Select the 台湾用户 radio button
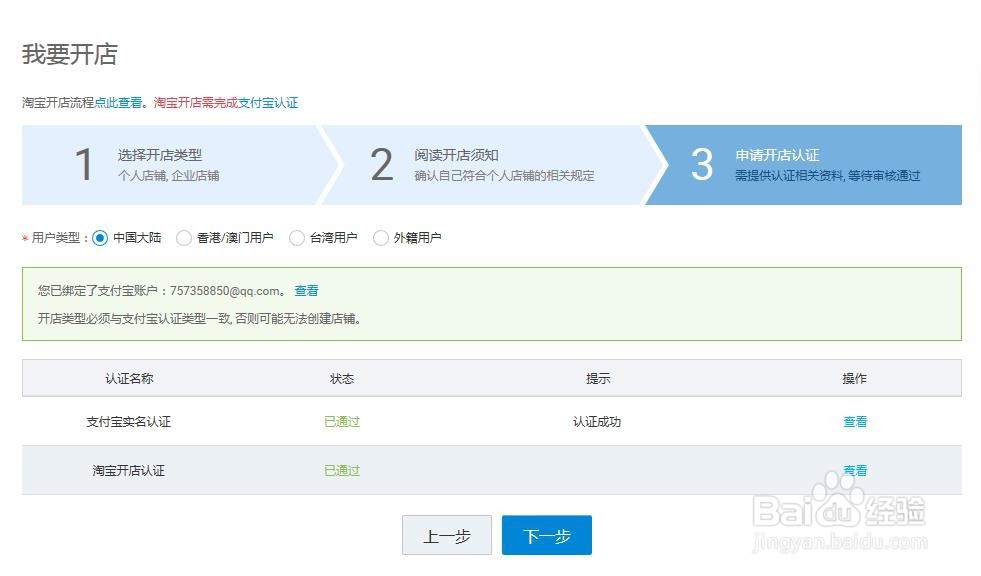The width and height of the screenshot is (981, 576). click(x=297, y=238)
